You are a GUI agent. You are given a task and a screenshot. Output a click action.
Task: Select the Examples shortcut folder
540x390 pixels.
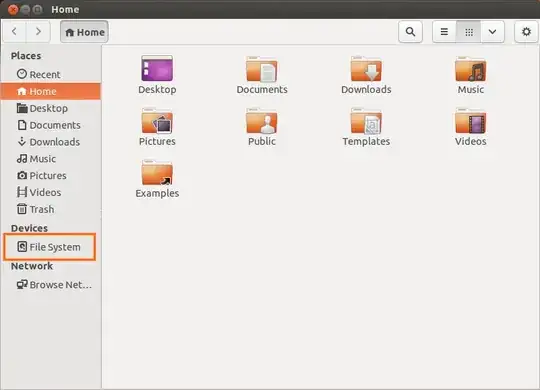click(x=157, y=179)
